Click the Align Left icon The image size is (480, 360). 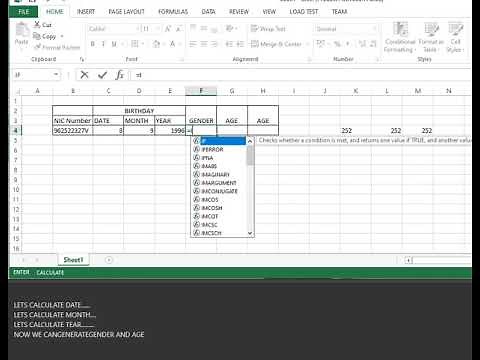[193, 44]
